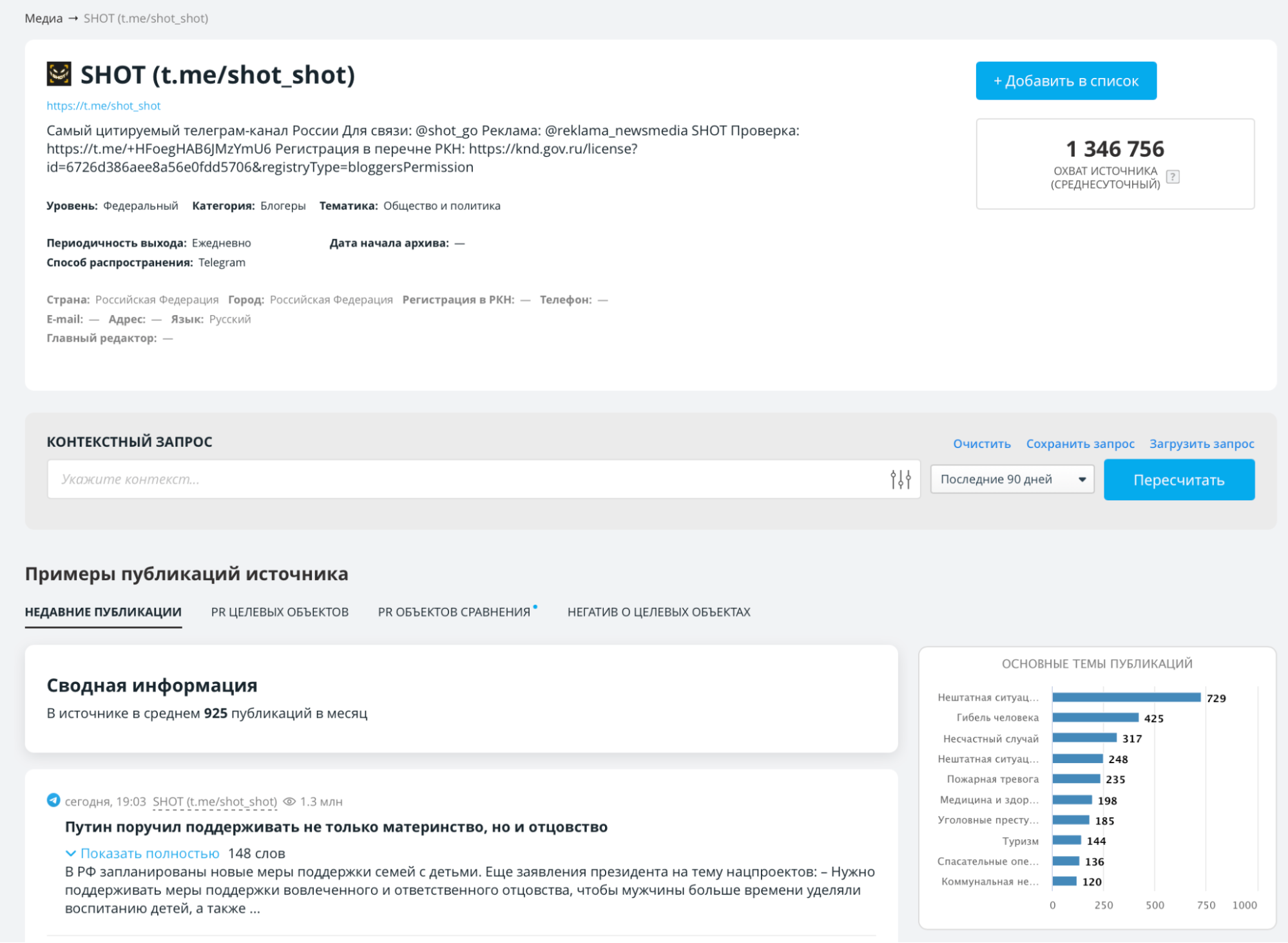The width and height of the screenshot is (1288, 943).
Task: Open the https://t.me/shot_shot link
Action: point(103,106)
